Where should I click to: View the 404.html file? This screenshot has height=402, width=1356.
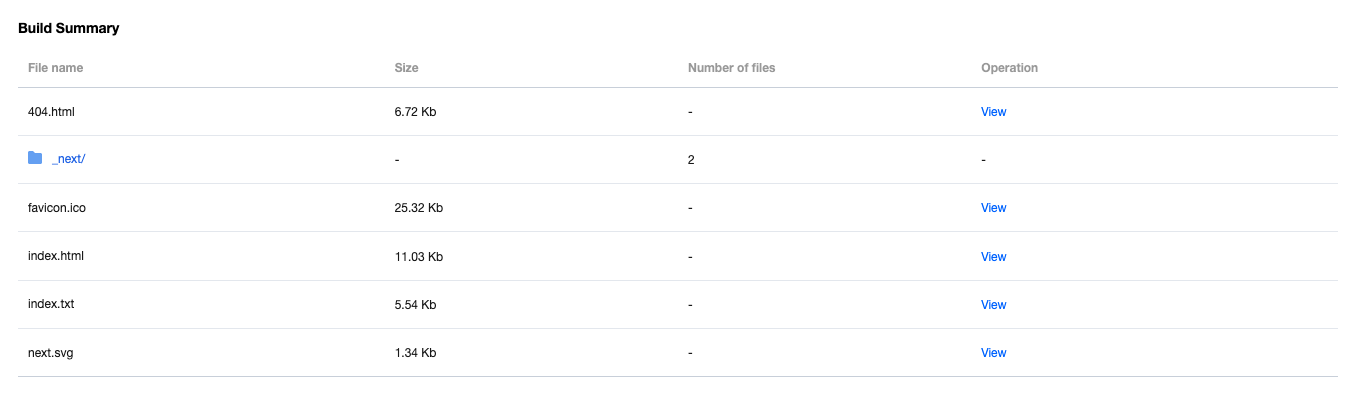pos(993,112)
